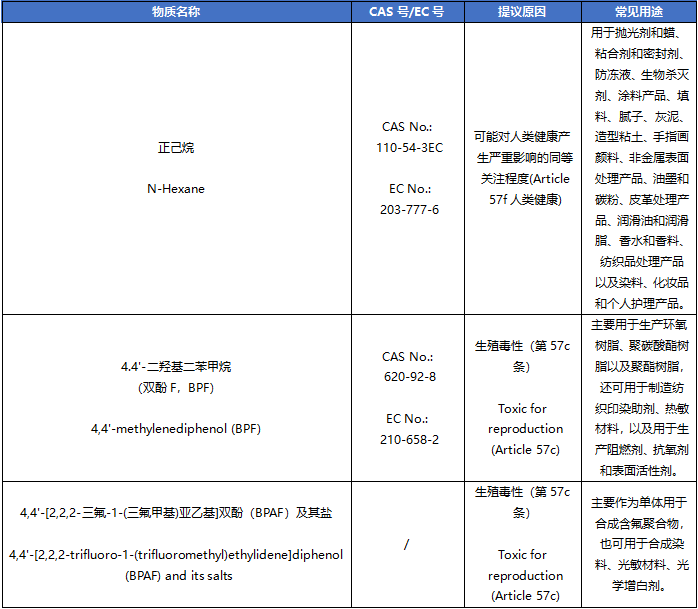Viewport: 698px width, 609px height.
Task: Click the BPAF and its salts English name
Action: pyautogui.click(x=175, y=565)
